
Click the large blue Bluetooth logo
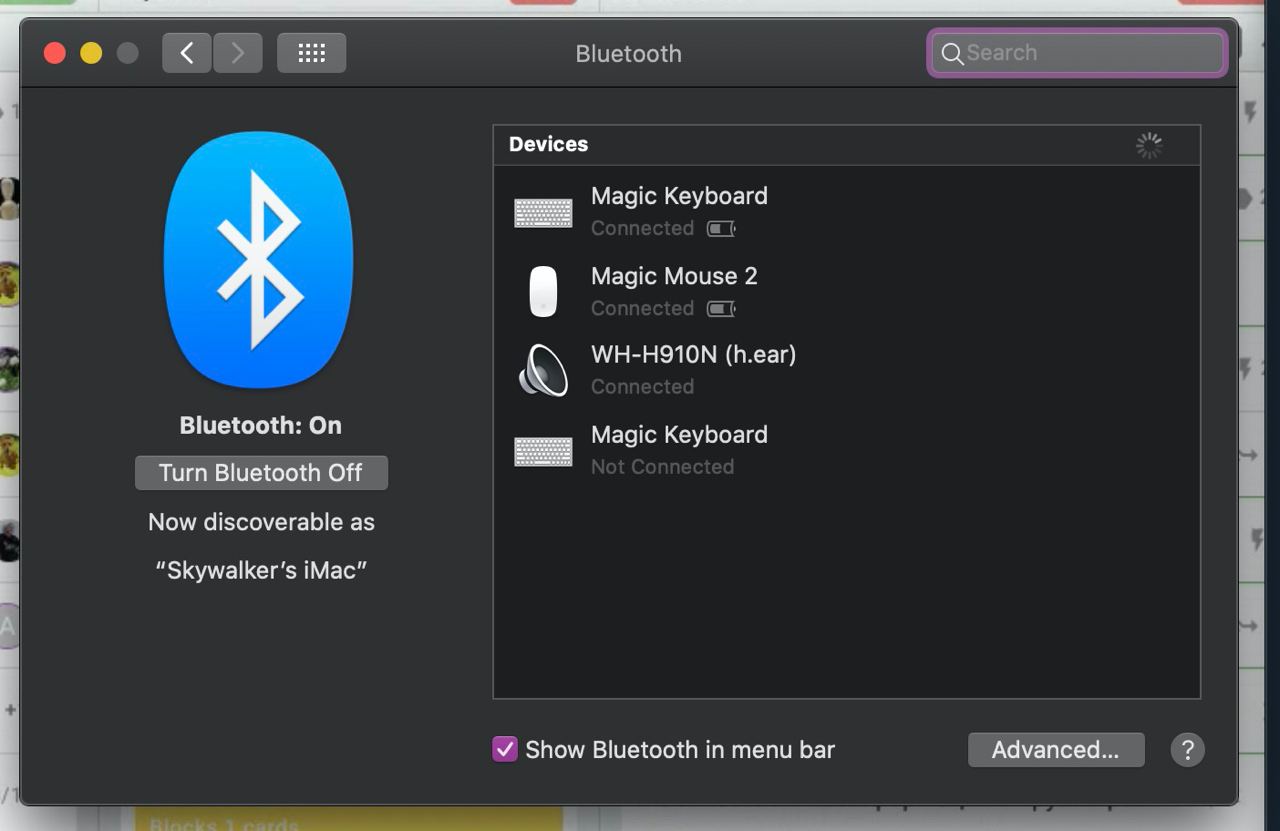pos(259,260)
